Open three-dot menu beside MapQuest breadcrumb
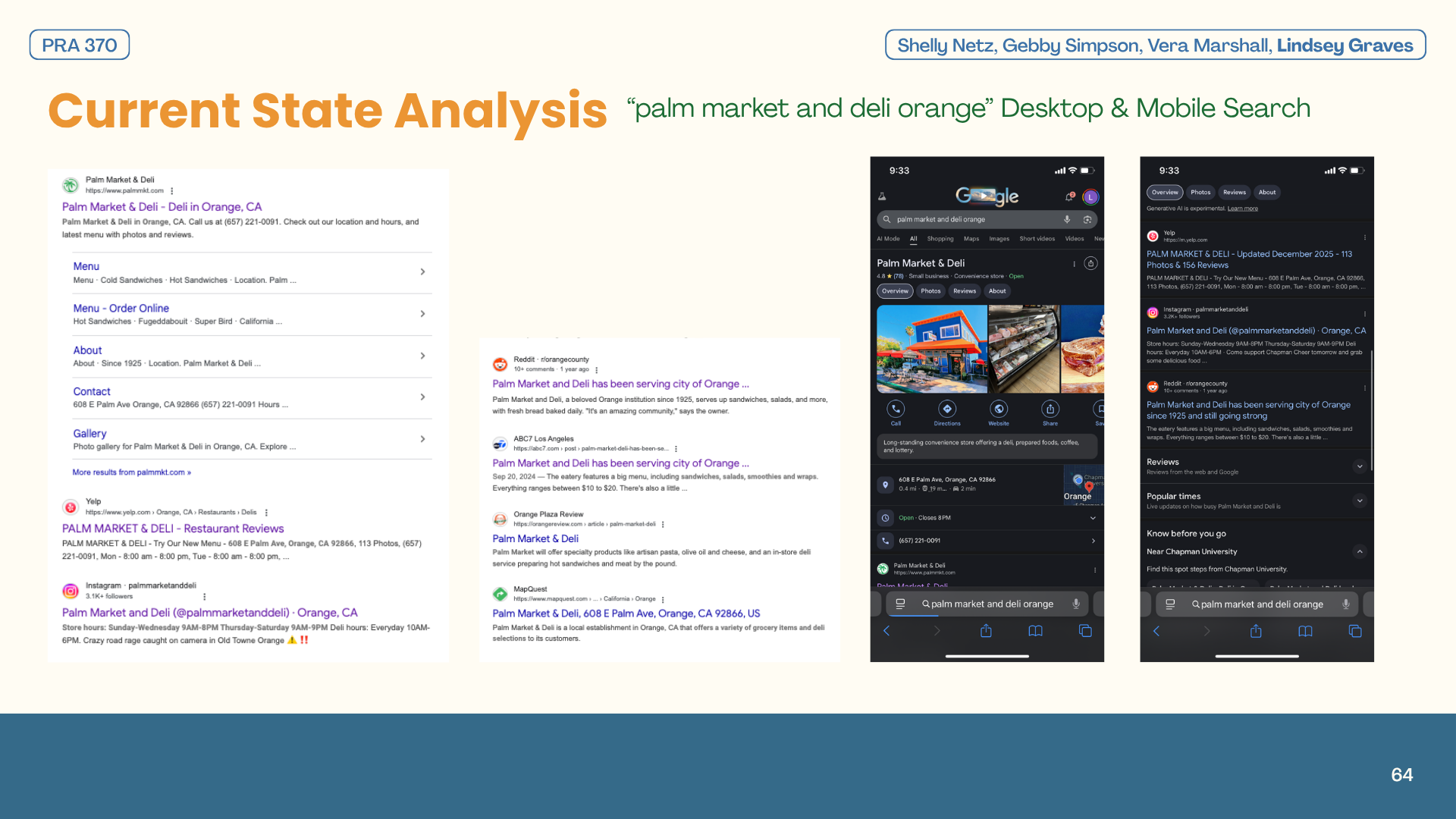The image size is (1456, 819). pos(663,599)
